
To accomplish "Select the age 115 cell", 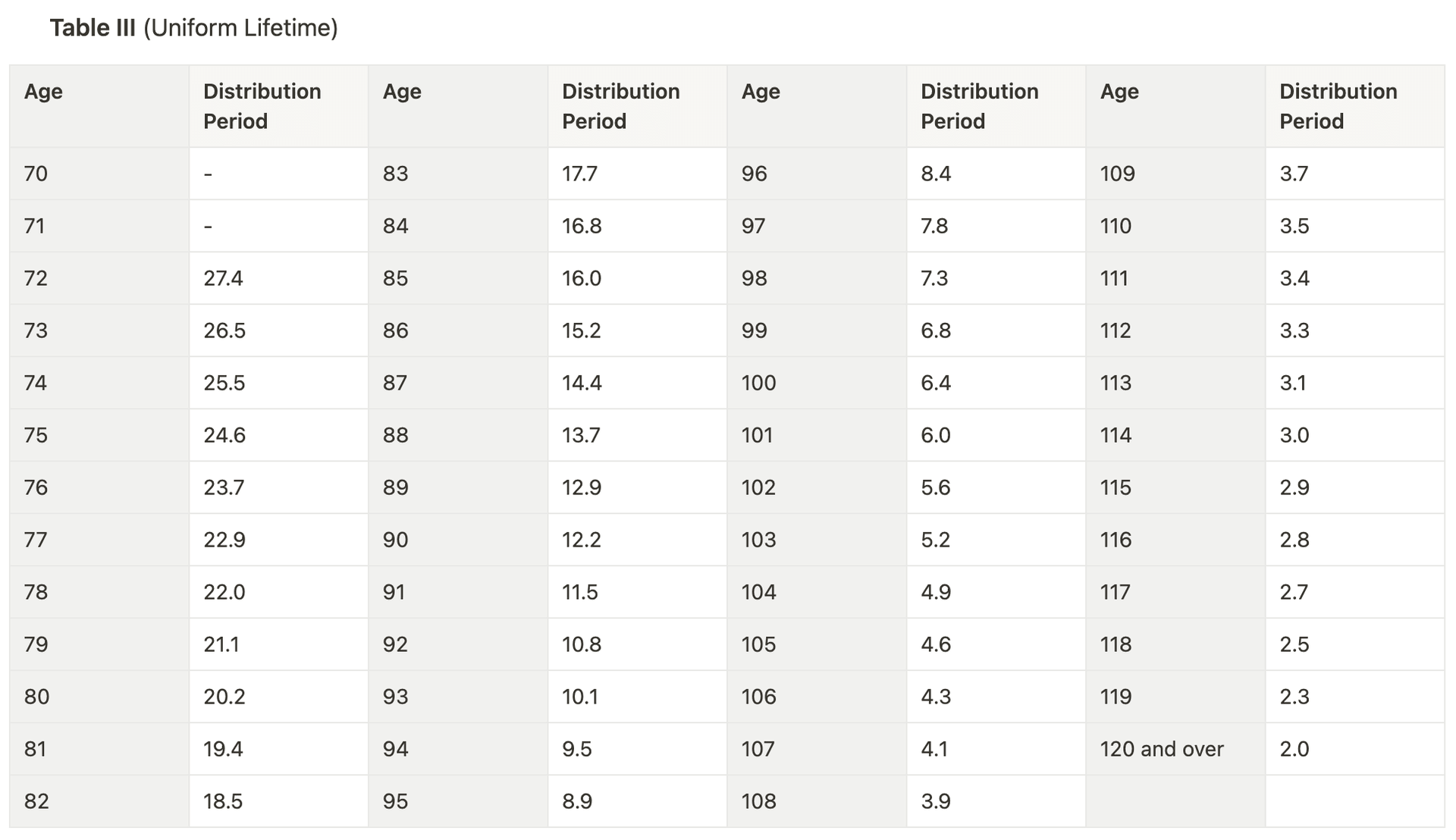I will tap(1116, 487).
